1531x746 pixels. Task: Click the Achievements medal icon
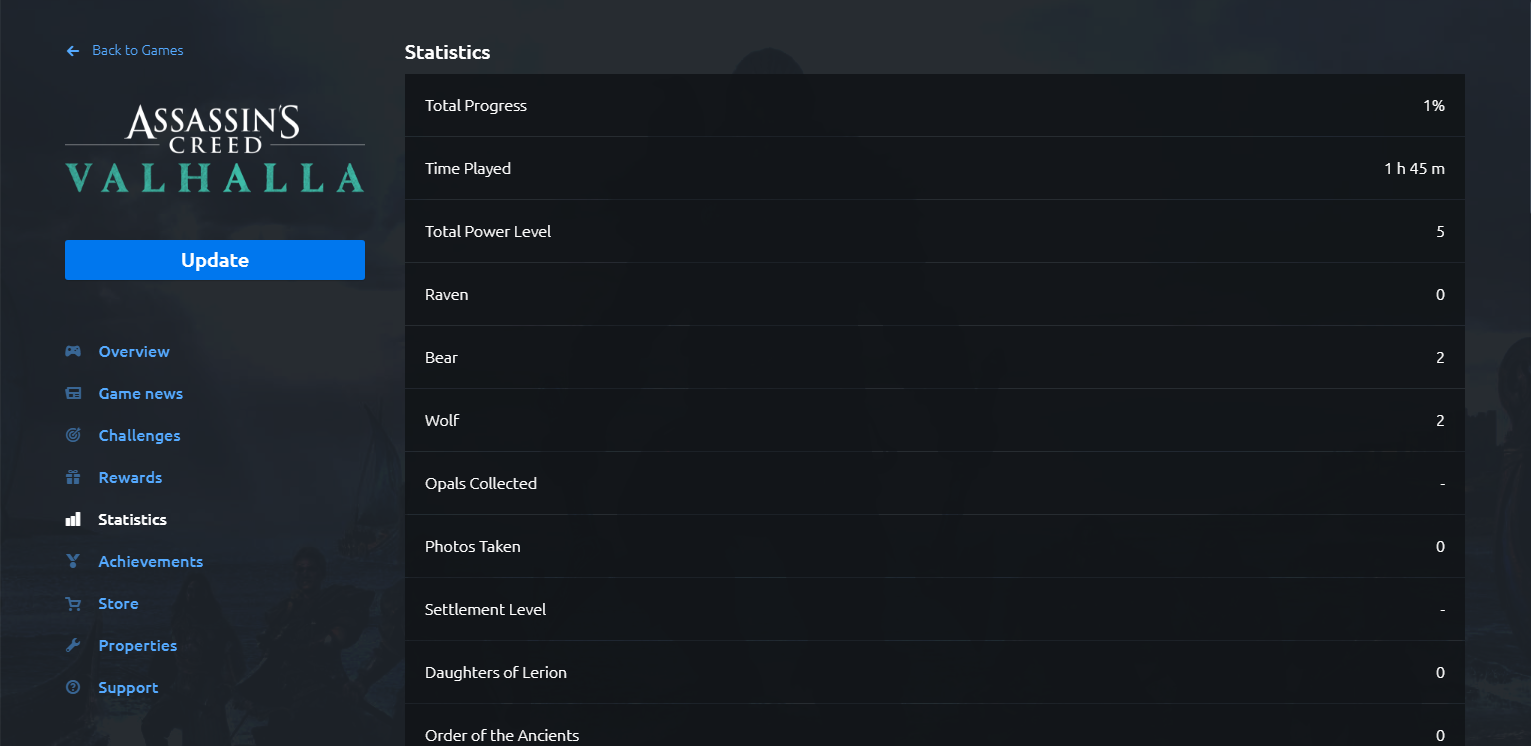[x=73, y=561]
